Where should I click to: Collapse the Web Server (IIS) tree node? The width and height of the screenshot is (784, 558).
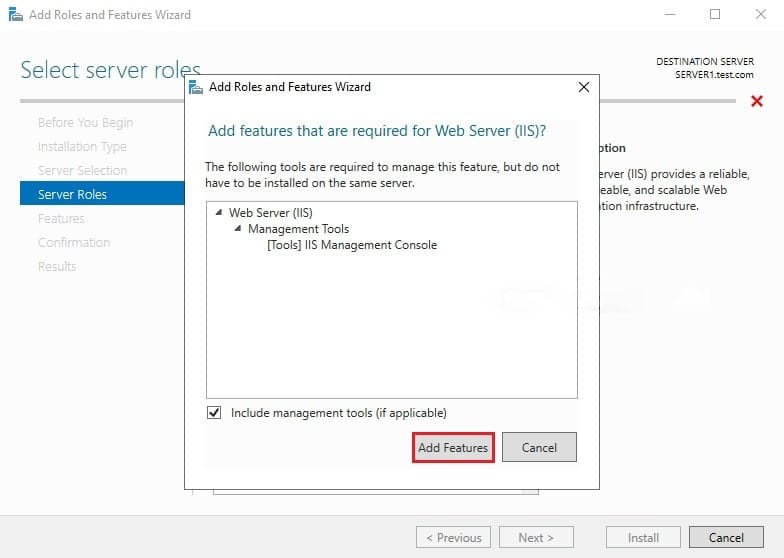point(219,212)
